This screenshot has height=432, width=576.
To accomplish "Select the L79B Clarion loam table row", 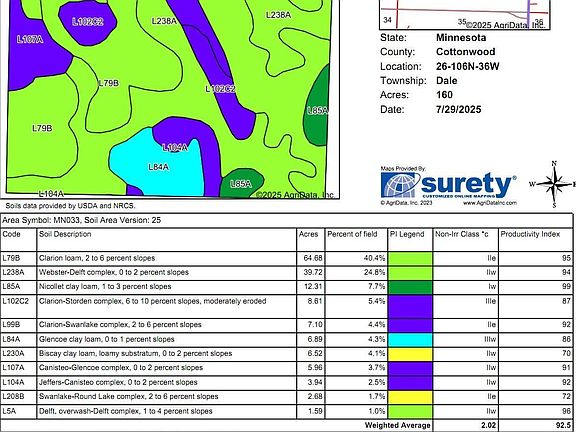I will coord(287,258).
